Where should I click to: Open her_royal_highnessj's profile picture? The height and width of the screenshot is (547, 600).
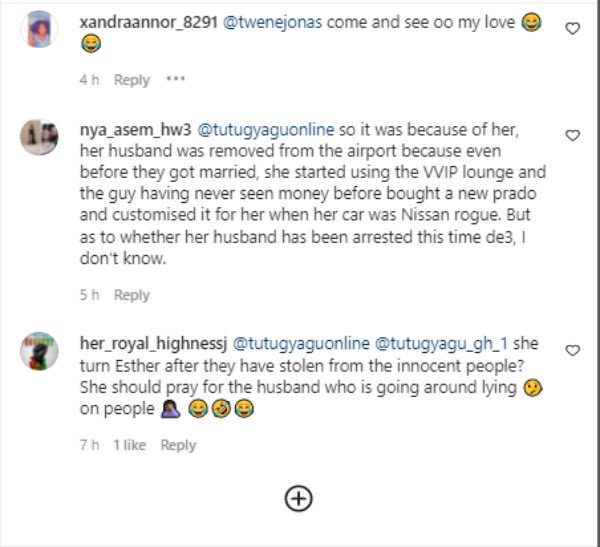coord(39,351)
